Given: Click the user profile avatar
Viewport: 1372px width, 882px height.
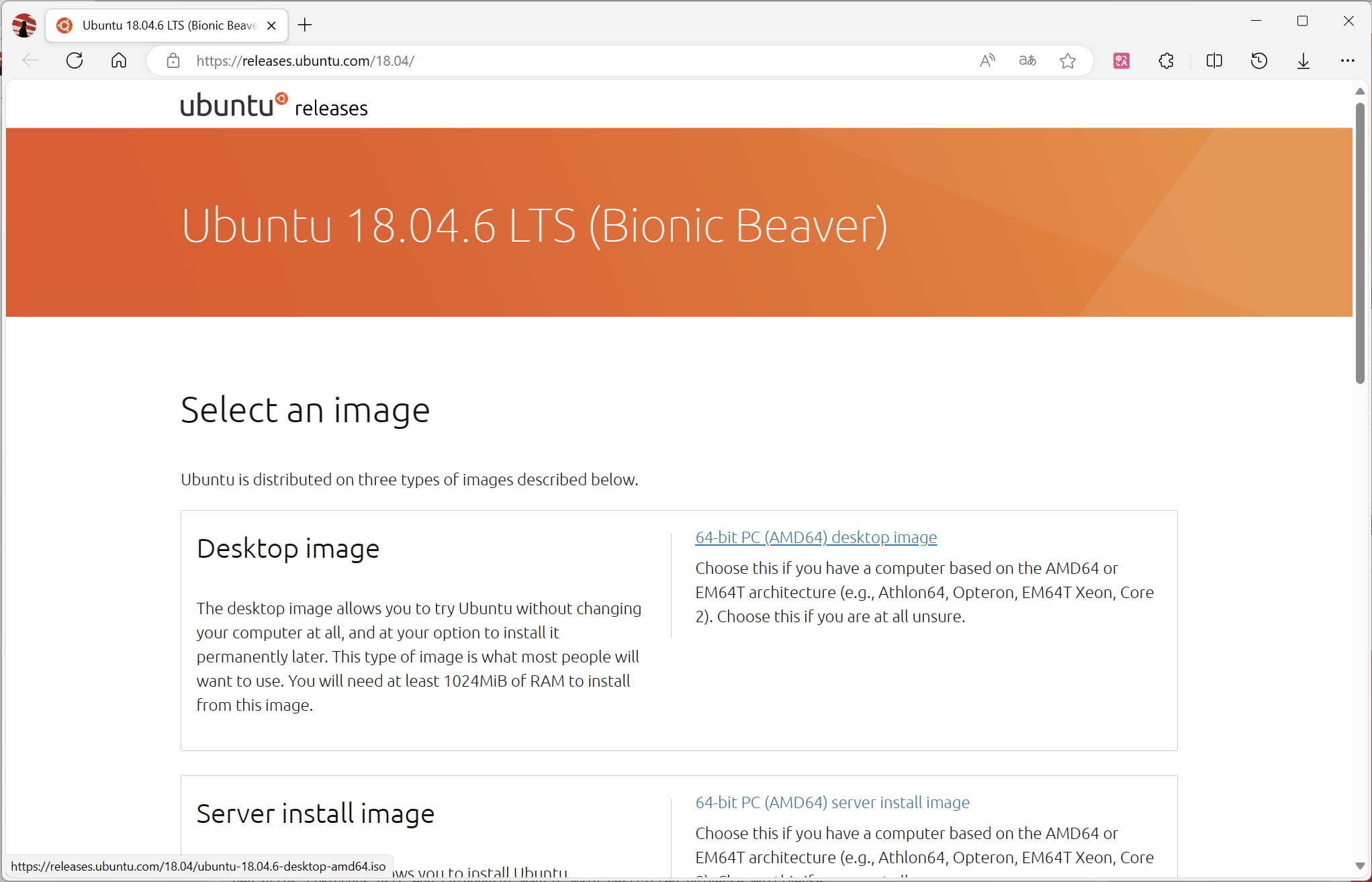Looking at the screenshot, I should (x=24, y=26).
